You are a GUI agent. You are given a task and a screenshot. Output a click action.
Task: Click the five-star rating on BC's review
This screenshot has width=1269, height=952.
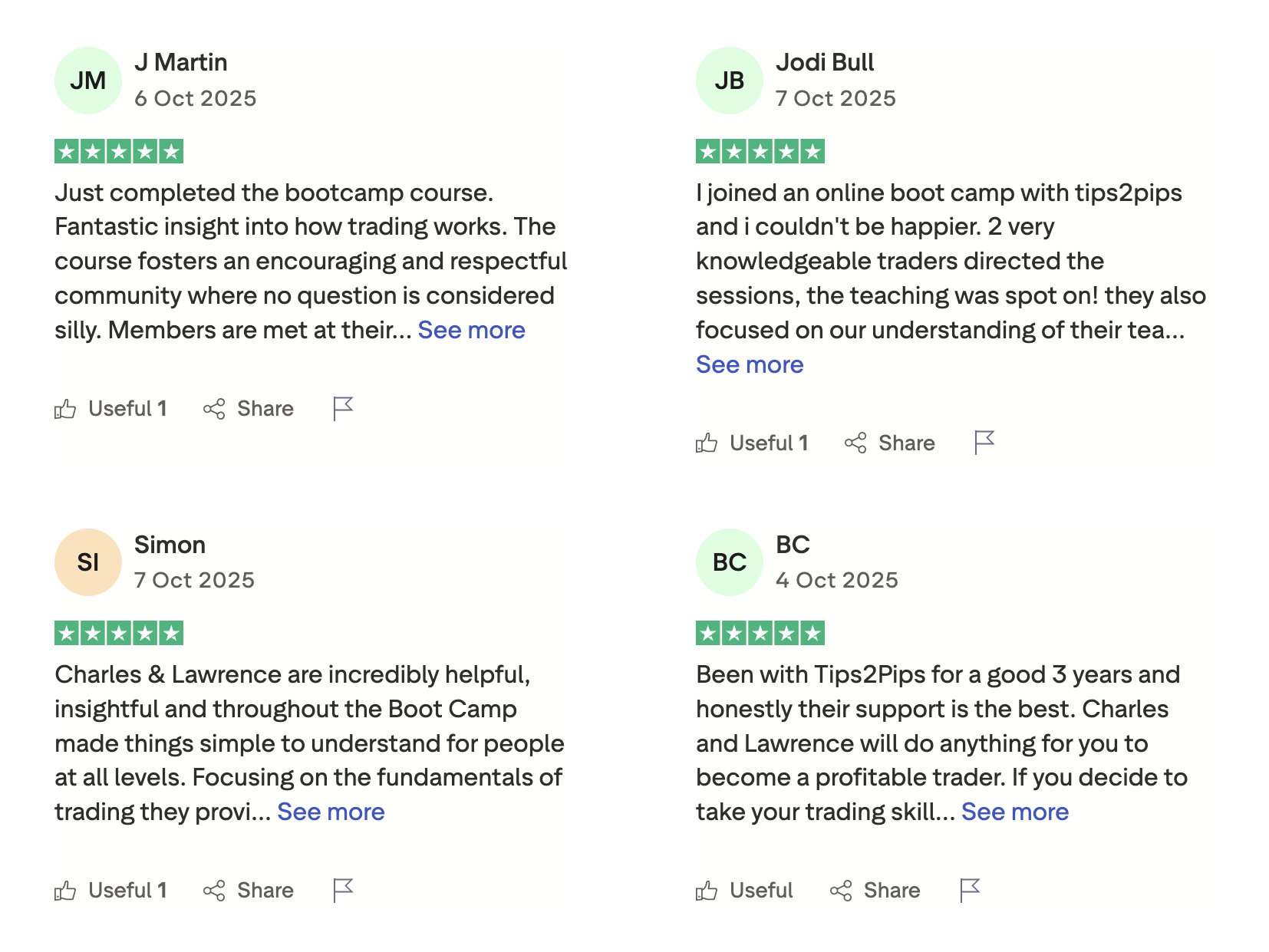tap(760, 634)
